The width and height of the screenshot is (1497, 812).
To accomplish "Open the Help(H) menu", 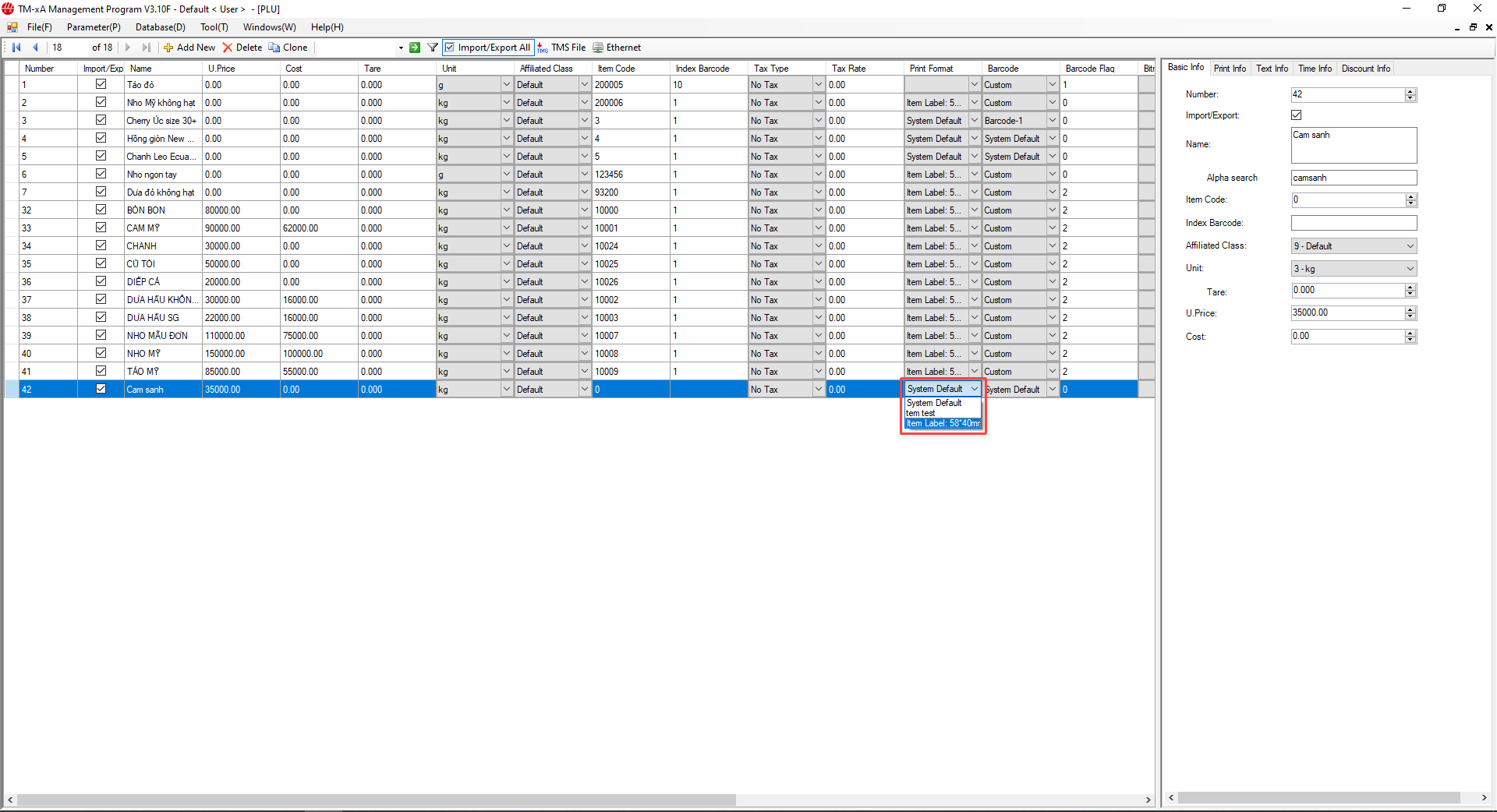I will [x=327, y=27].
